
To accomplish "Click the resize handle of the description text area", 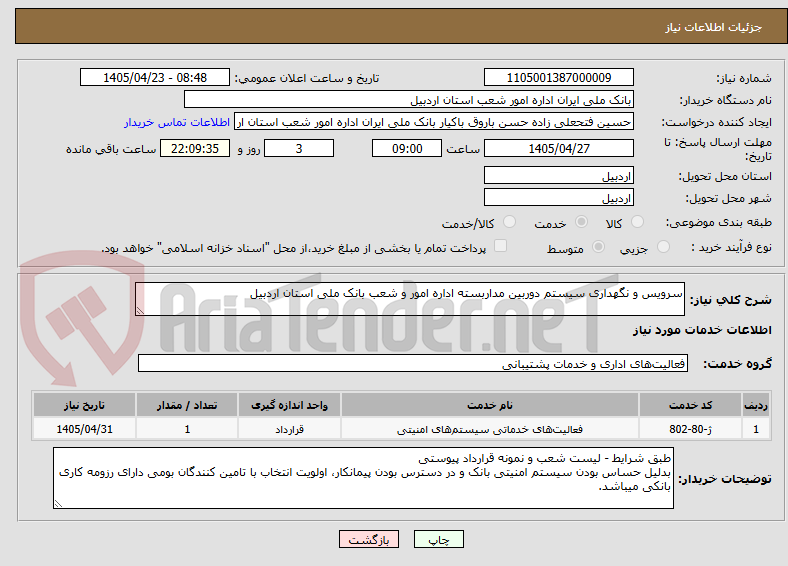I will (140, 311).
